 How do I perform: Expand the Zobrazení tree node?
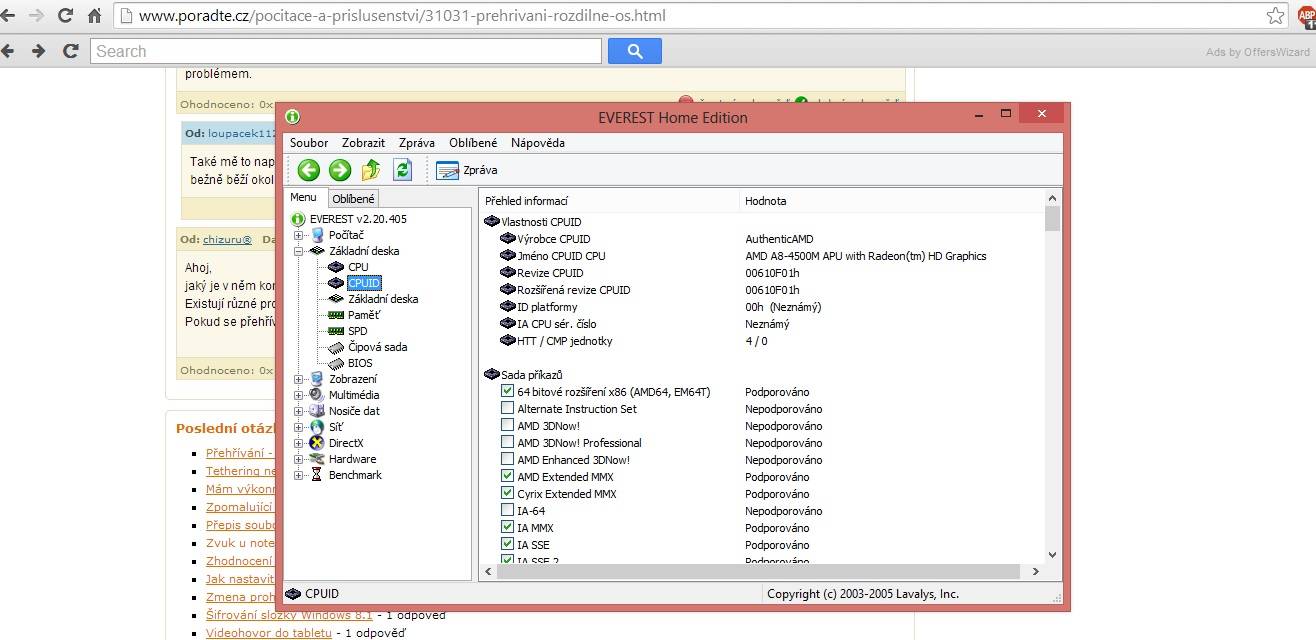[298, 379]
